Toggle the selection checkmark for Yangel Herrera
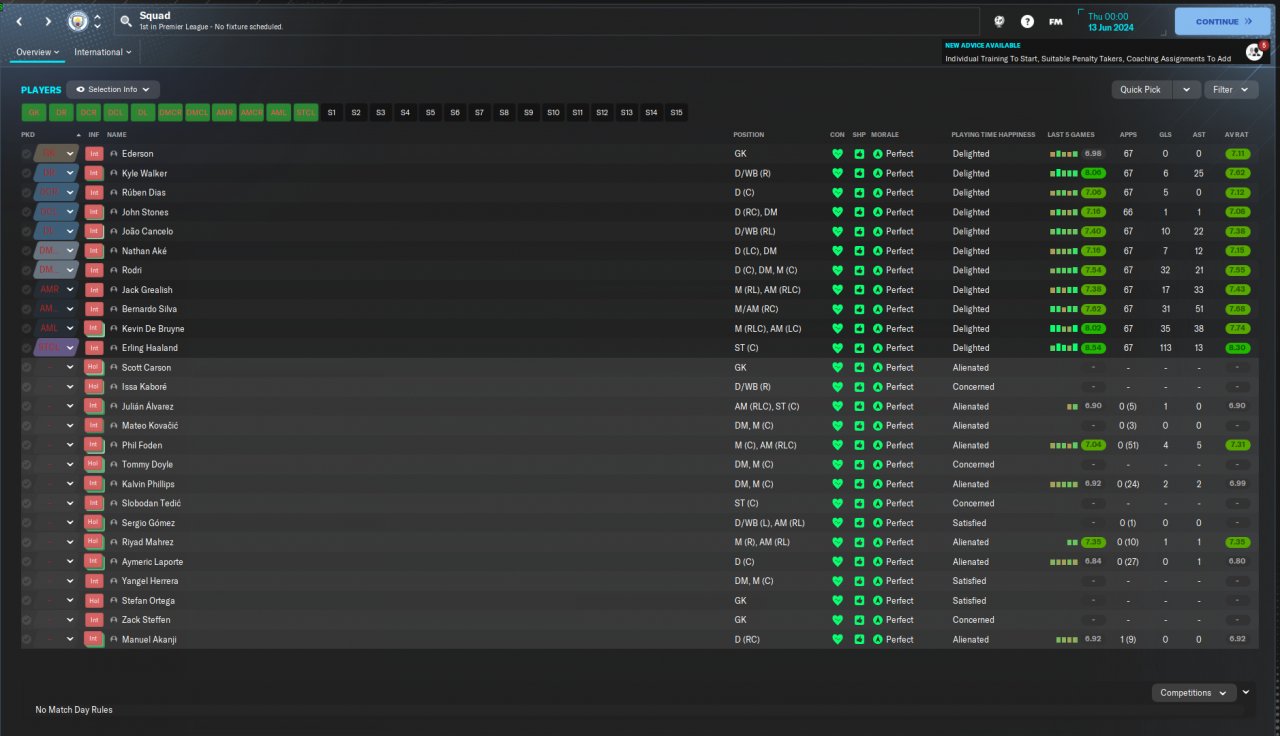Viewport: 1280px width, 736px height. tap(26, 581)
